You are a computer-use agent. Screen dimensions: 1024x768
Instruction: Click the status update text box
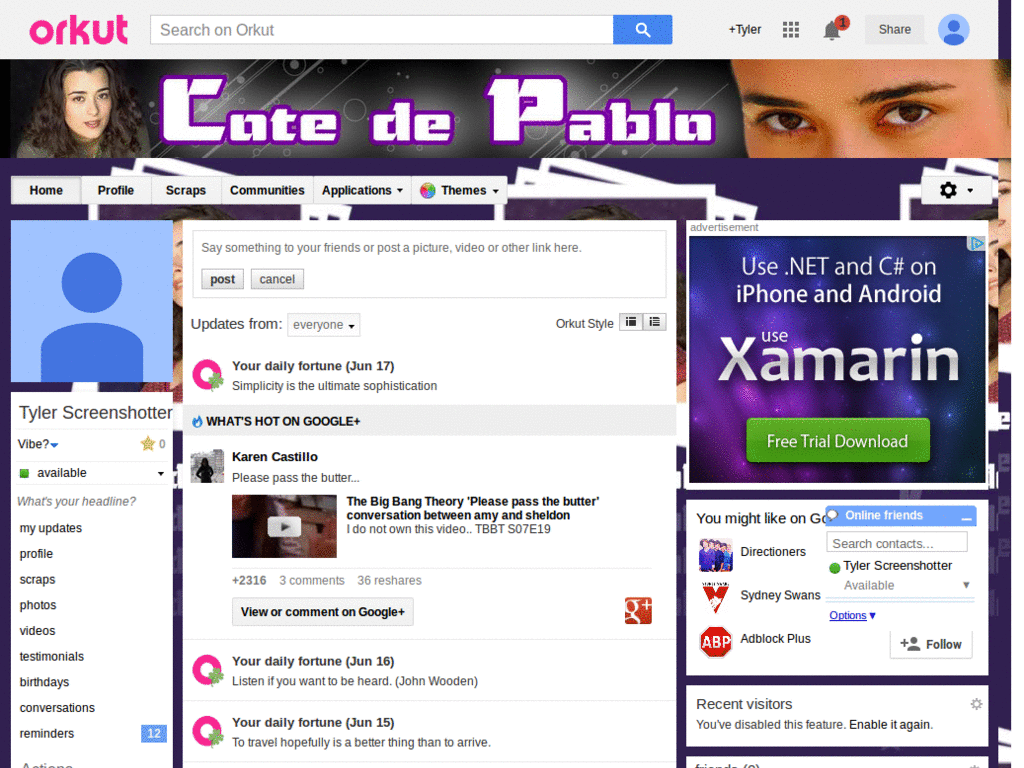coord(429,248)
